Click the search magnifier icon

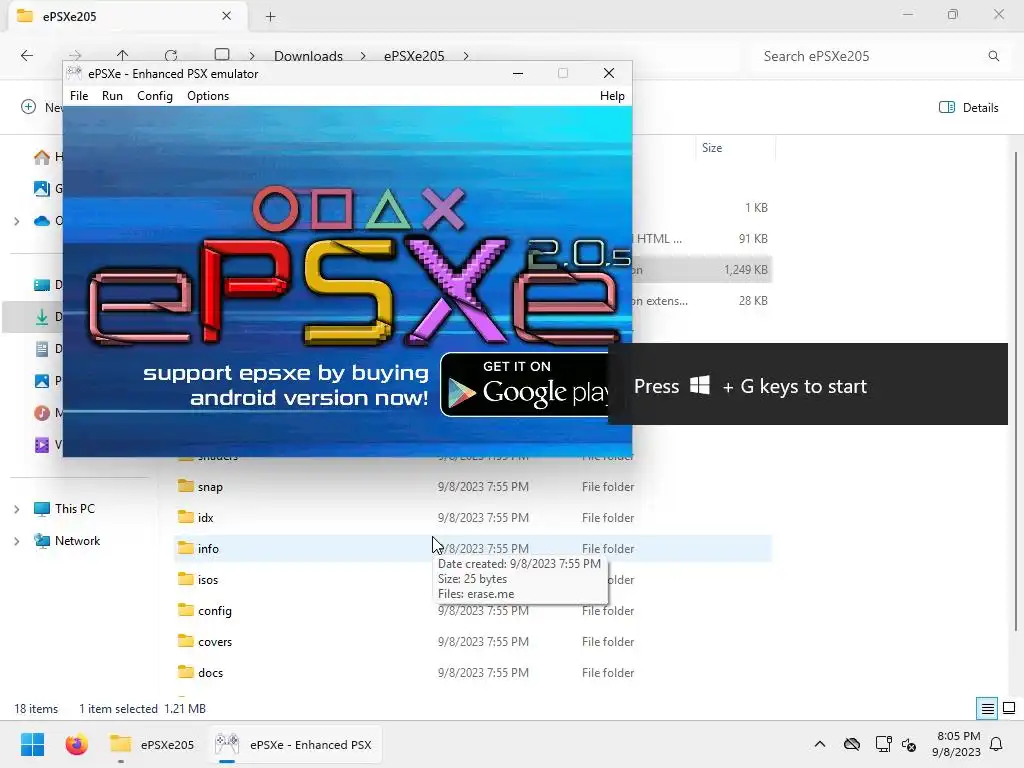coord(993,56)
